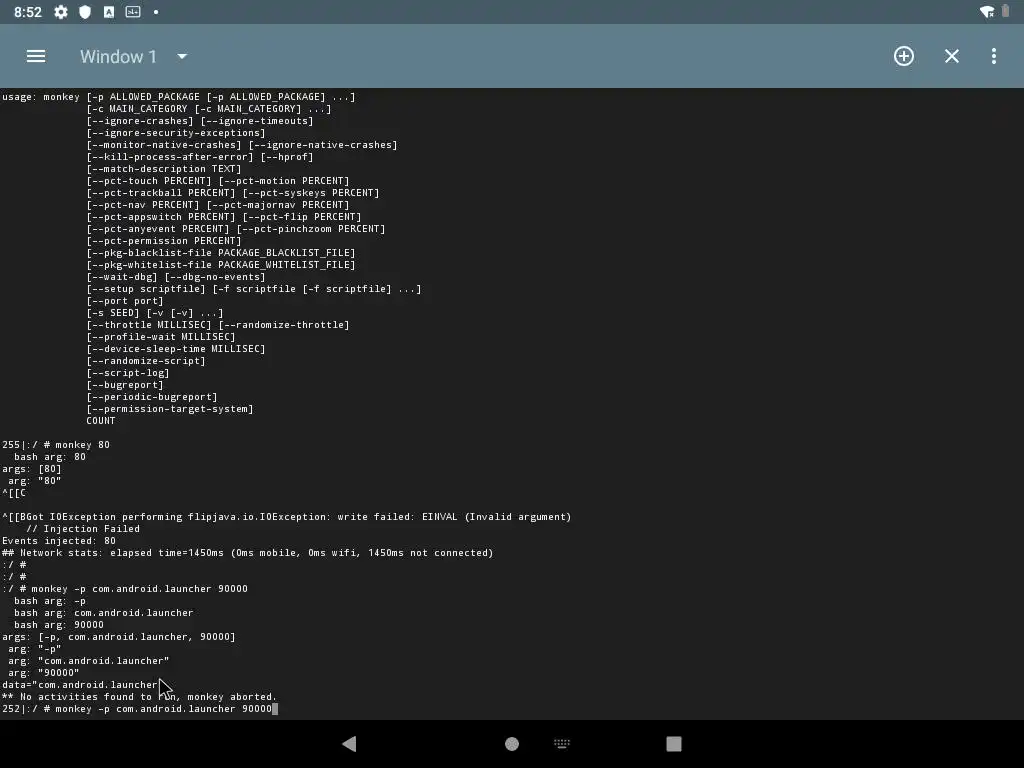Click the '[--randomize-script]' line
1024x768 pixels.
[x=146, y=361]
